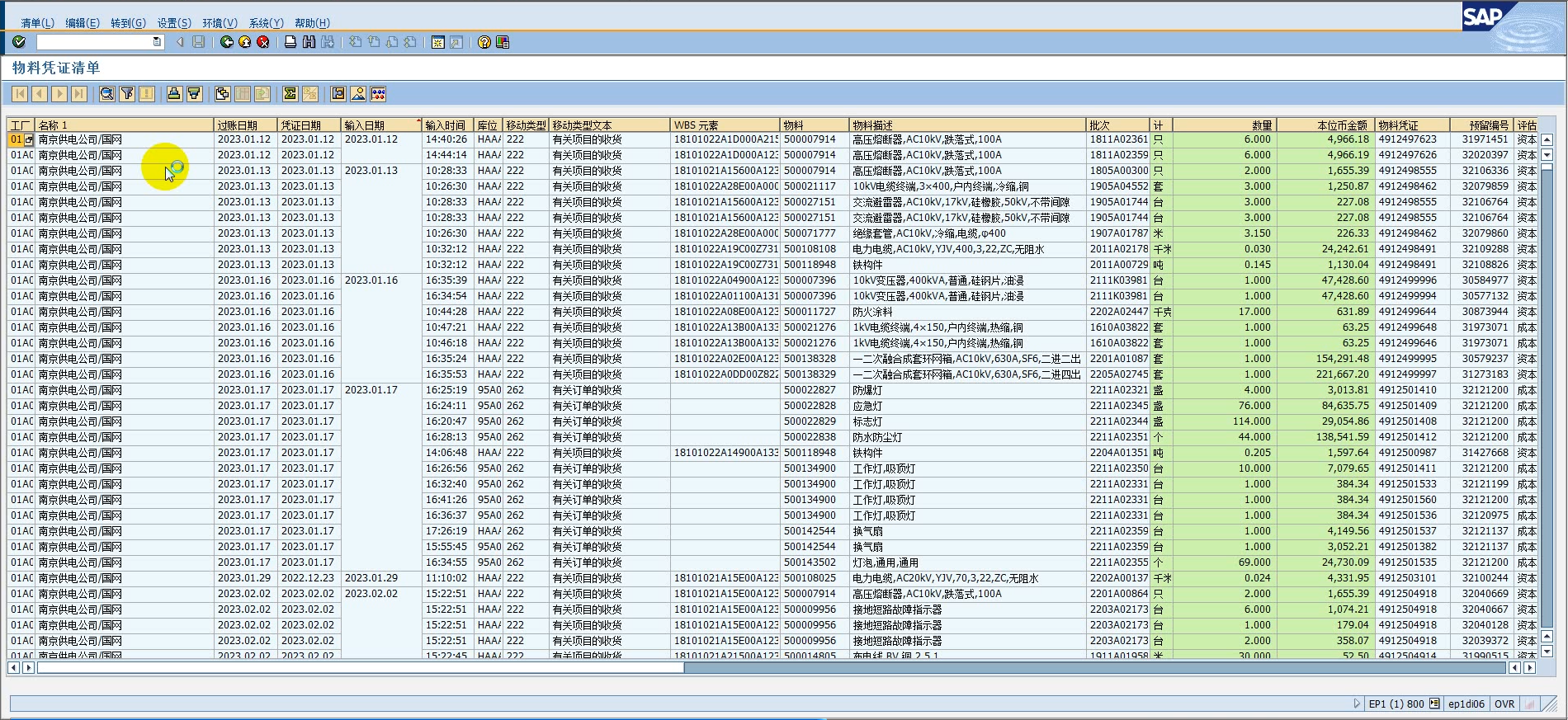
Task: Click the green Enter checkmark icon
Action: click(x=19, y=42)
